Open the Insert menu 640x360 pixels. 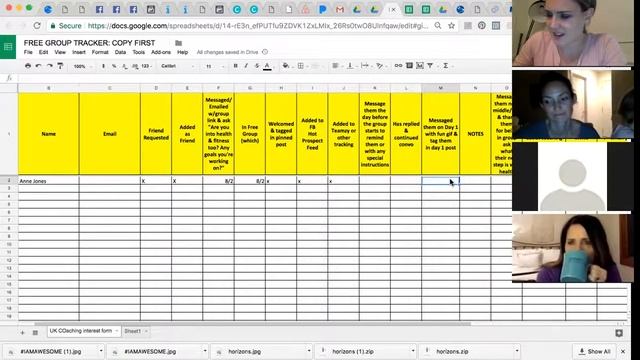click(x=79, y=52)
